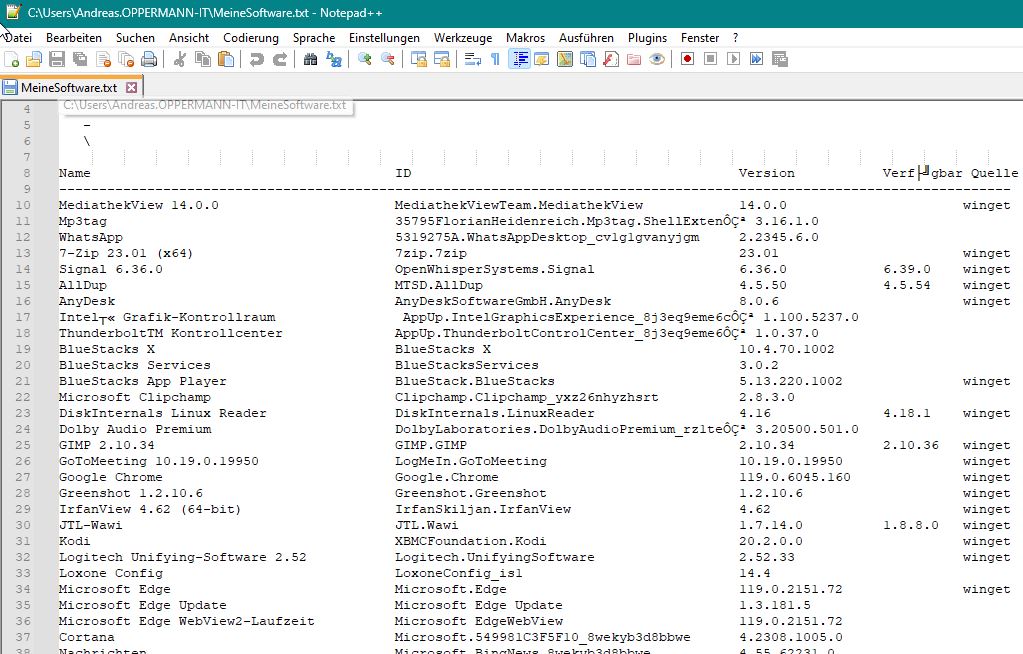
Task: Save the recorded macro icon
Action: 780,59
